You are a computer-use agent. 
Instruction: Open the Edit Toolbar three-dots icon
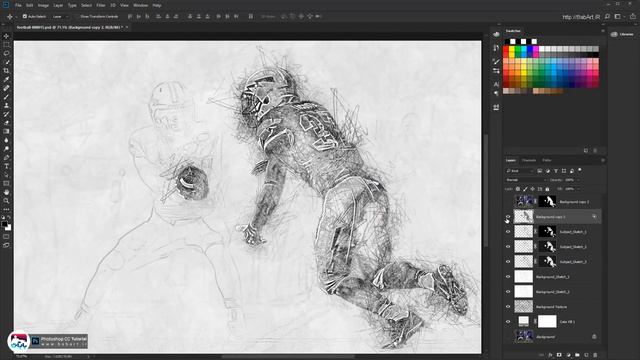click(x=6, y=209)
